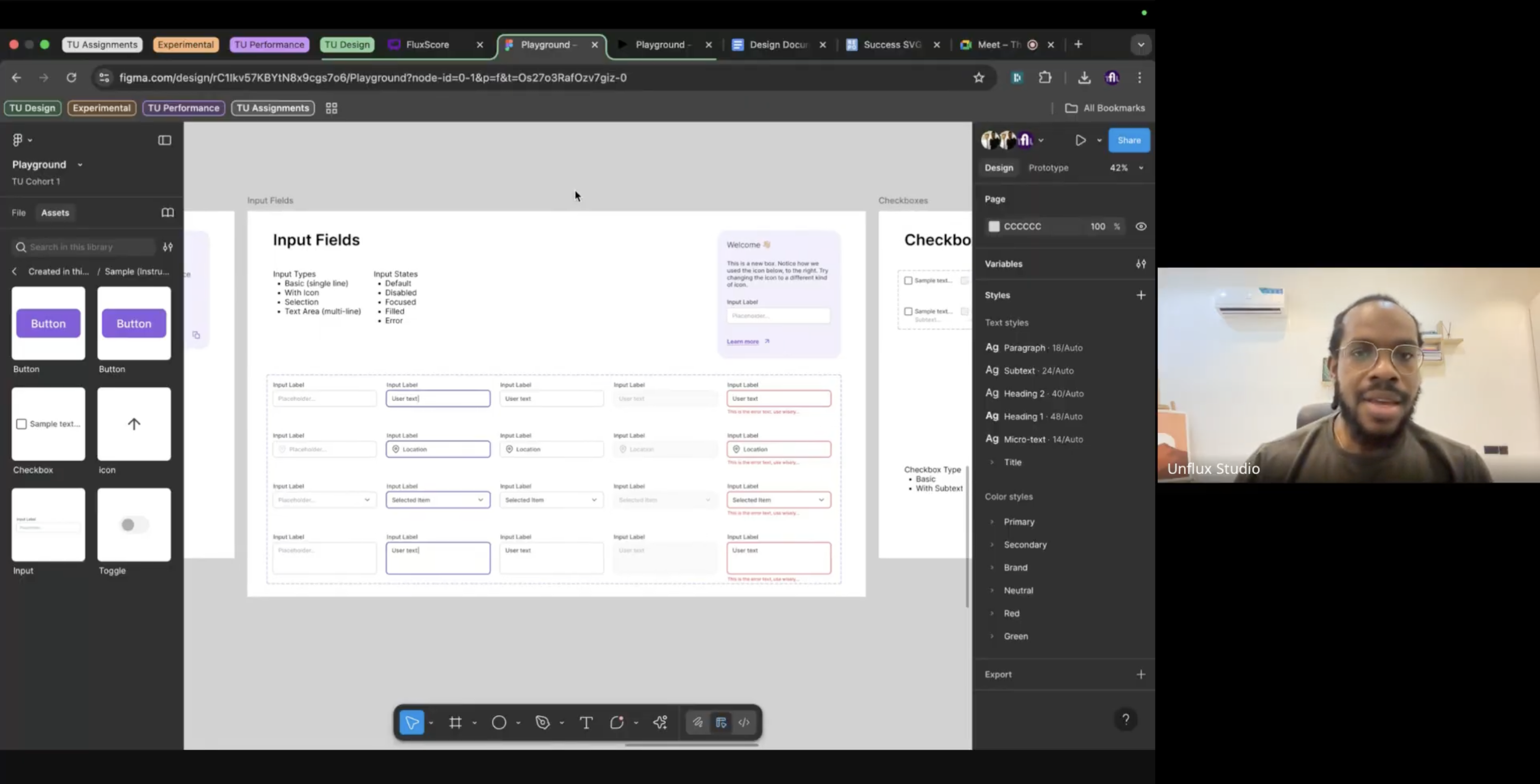Switch to the File tab
The height and width of the screenshot is (784, 1540).
[x=18, y=213]
